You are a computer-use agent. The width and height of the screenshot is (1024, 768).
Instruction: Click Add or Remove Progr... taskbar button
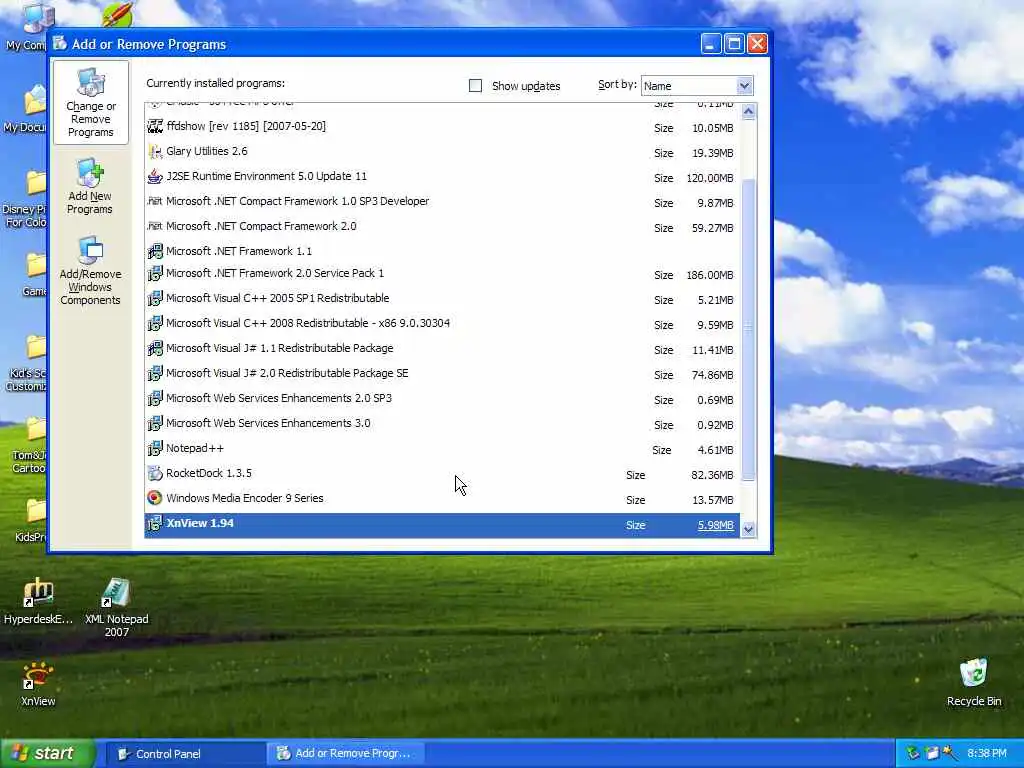coord(346,754)
